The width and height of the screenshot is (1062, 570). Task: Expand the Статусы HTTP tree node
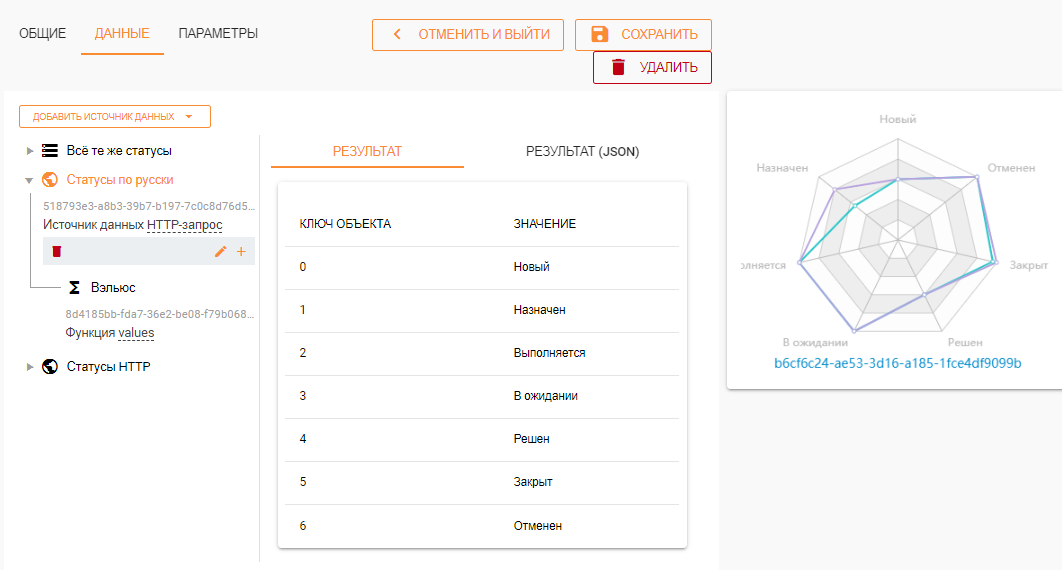pyautogui.click(x=30, y=367)
